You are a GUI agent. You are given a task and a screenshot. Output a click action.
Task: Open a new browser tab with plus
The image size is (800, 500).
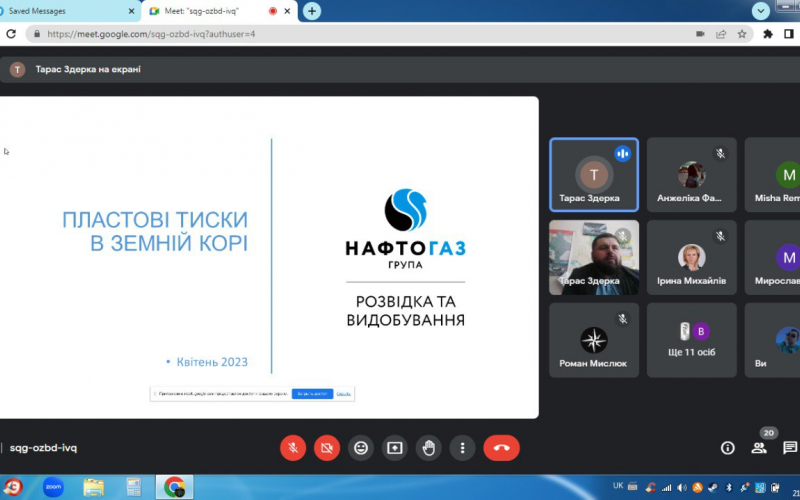(312, 11)
